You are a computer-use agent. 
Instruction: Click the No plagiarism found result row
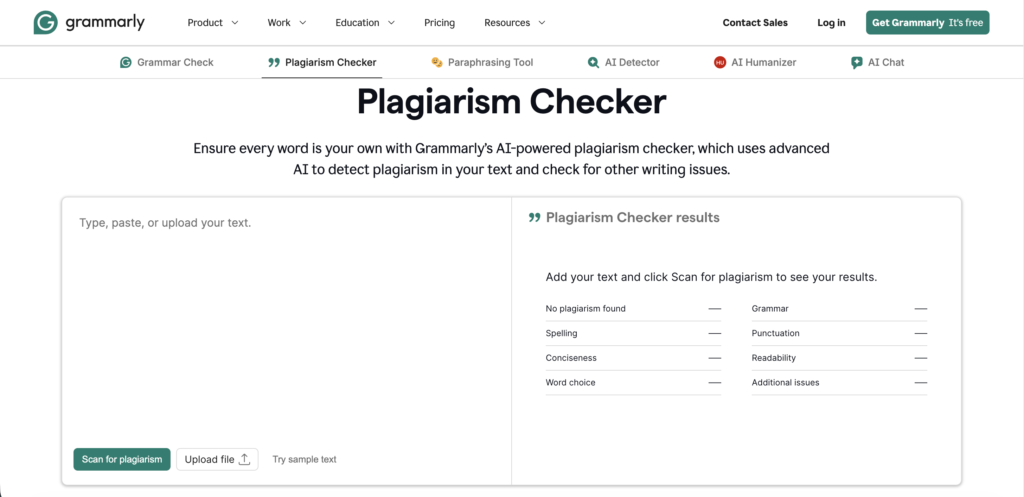pyautogui.click(x=633, y=308)
